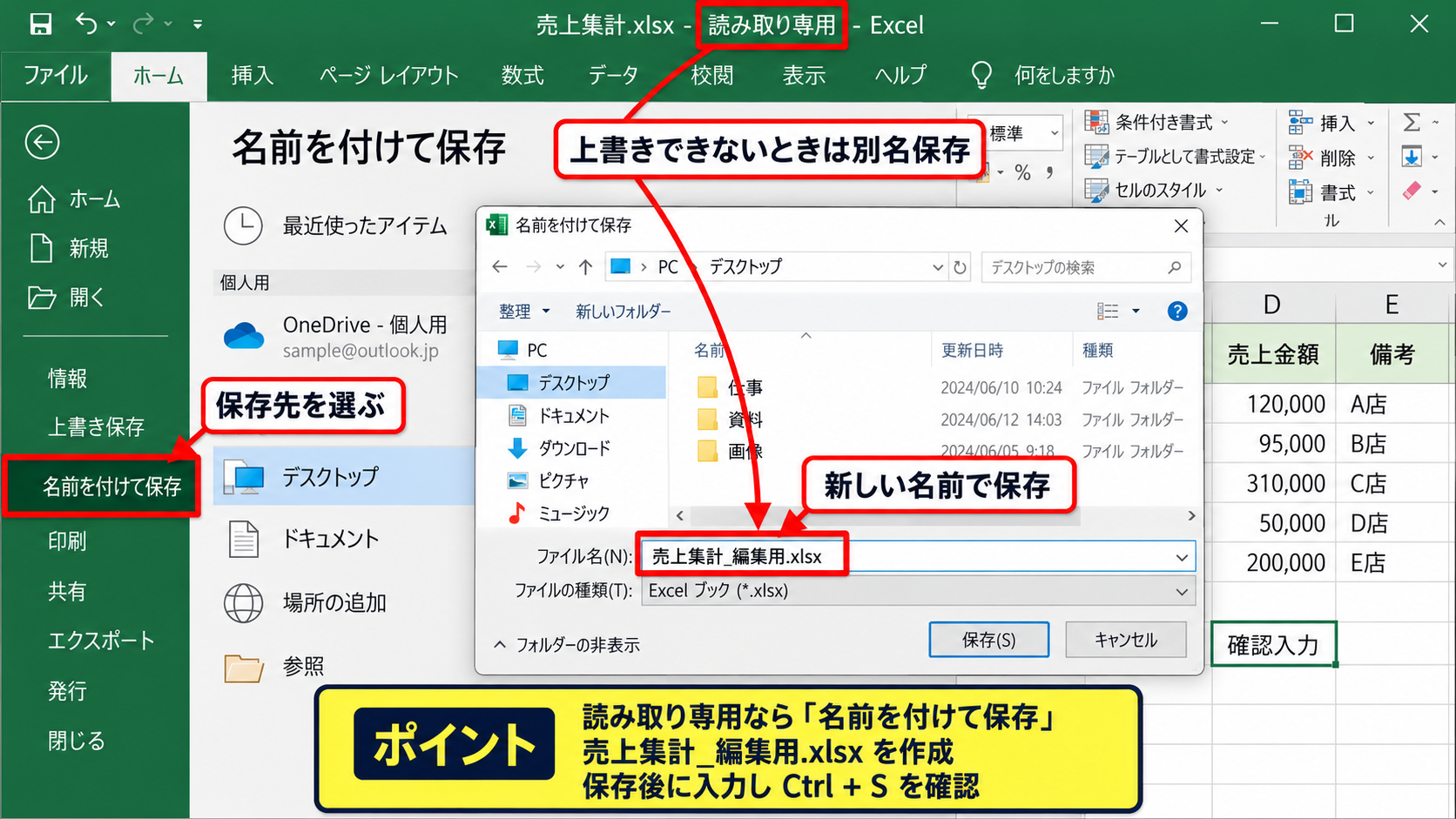Open the help question mark in dialog

point(1176,311)
